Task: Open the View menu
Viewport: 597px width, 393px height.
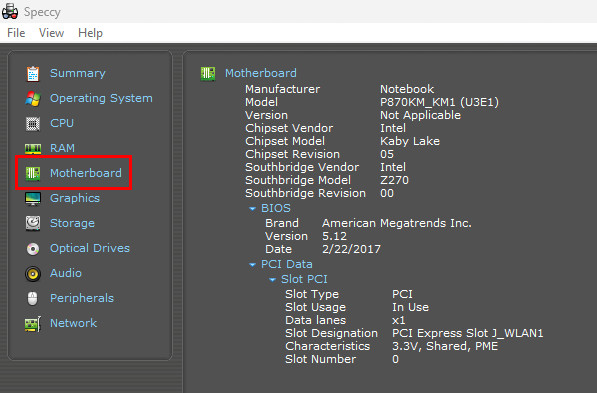Action: click(51, 33)
